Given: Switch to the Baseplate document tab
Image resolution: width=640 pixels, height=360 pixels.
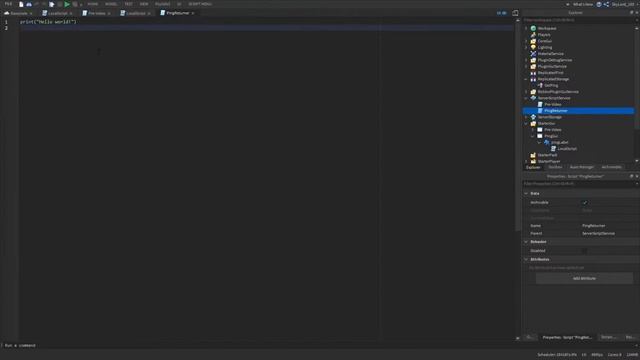Looking at the screenshot, I should point(18,13).
